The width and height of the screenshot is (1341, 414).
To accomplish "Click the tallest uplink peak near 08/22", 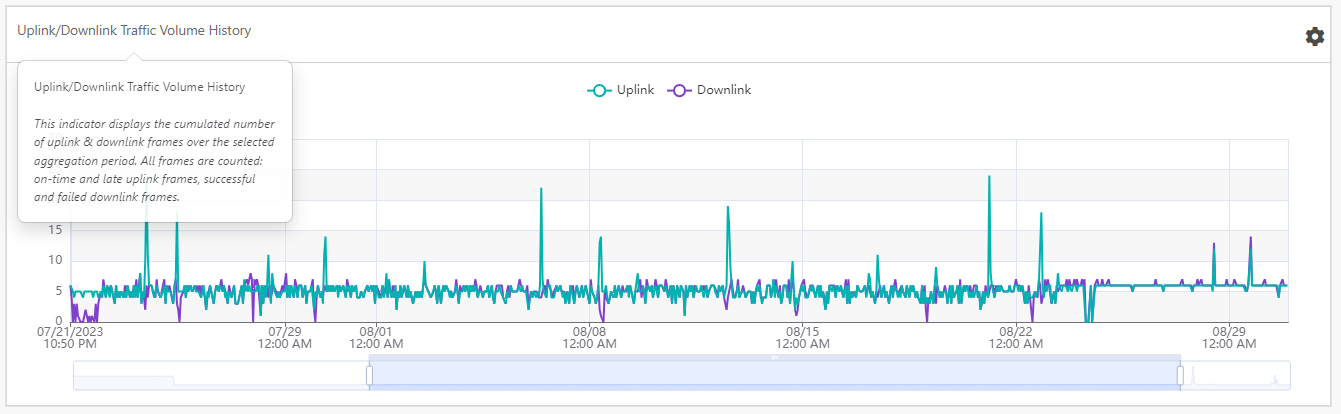I will [x=989, y=178].
